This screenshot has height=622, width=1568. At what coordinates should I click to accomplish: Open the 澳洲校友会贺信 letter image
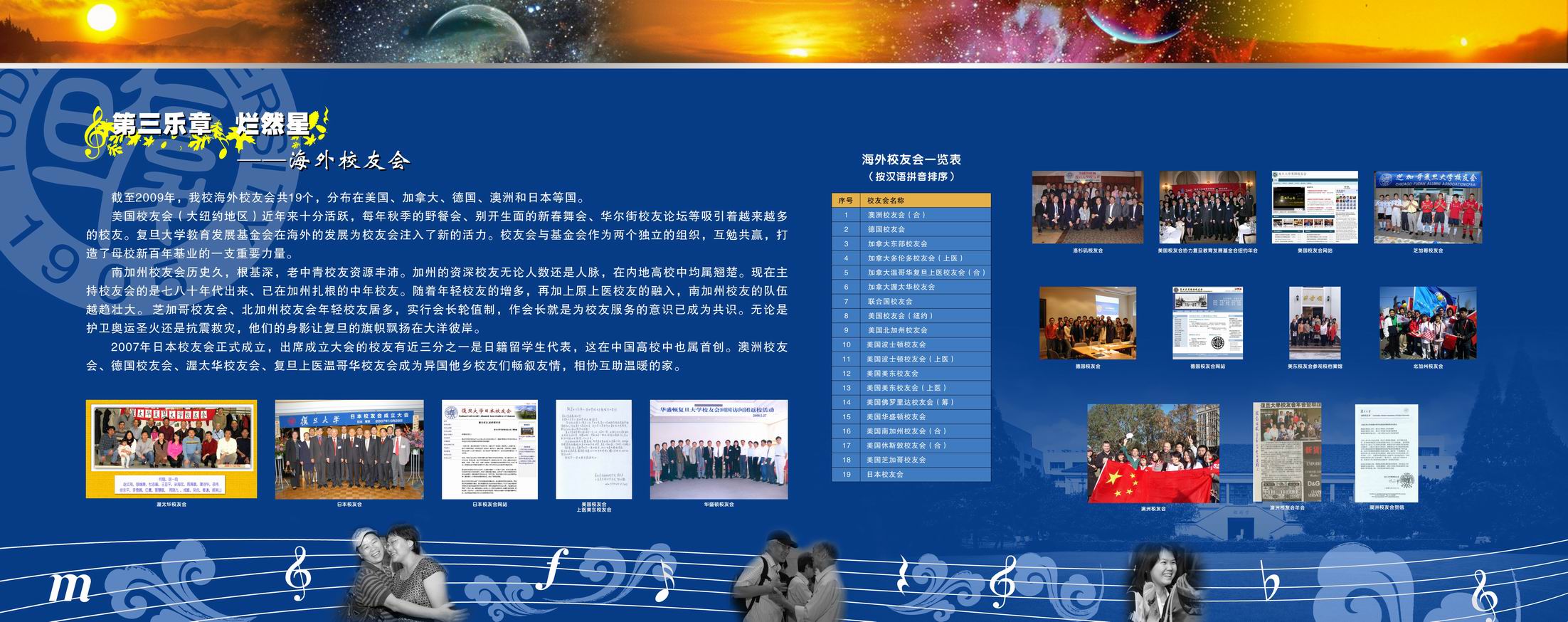click(1386, 453)
